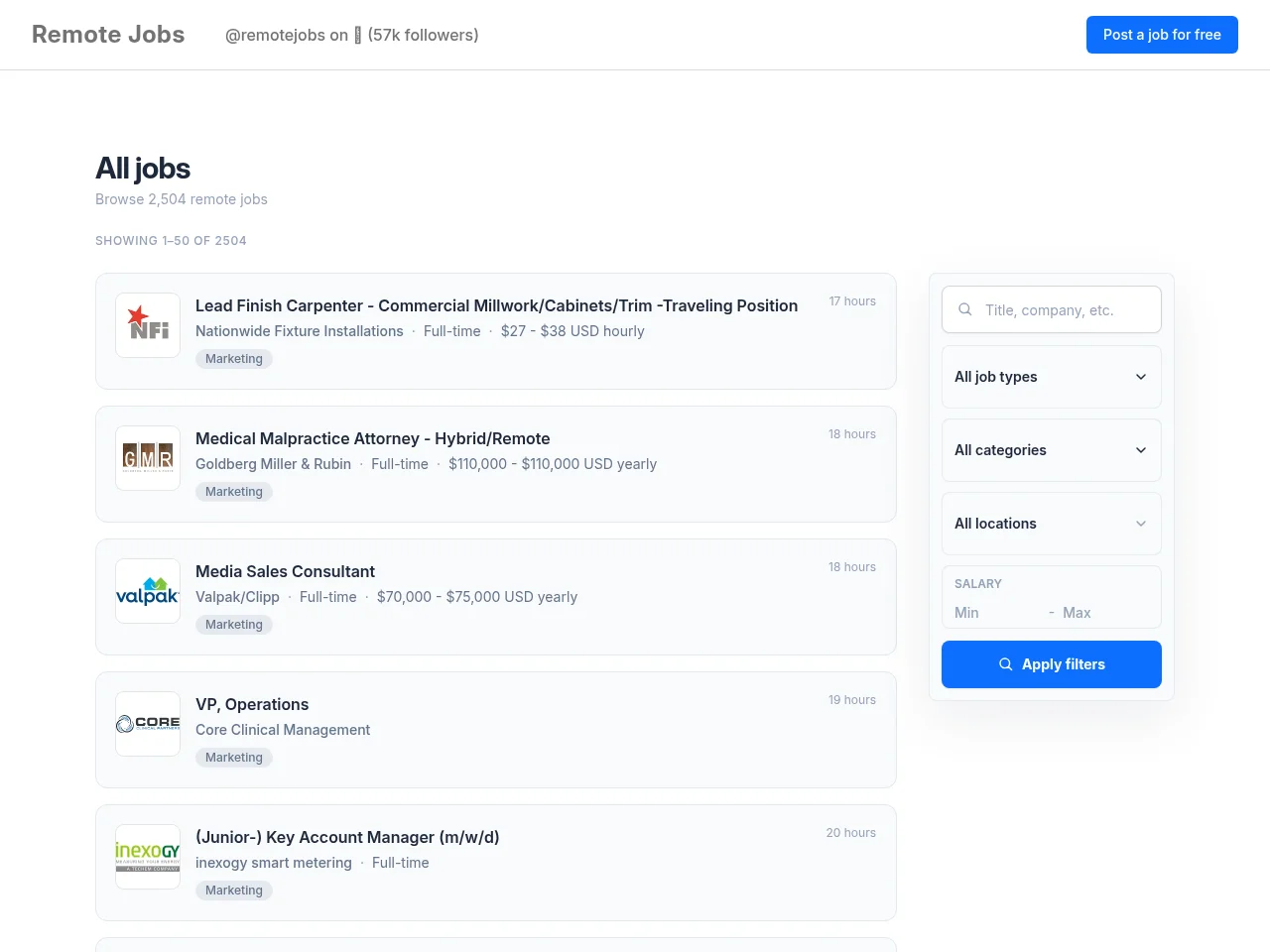Open the Core Clinical Management logo
The image size is (1270, 952).
pos(148,724)
